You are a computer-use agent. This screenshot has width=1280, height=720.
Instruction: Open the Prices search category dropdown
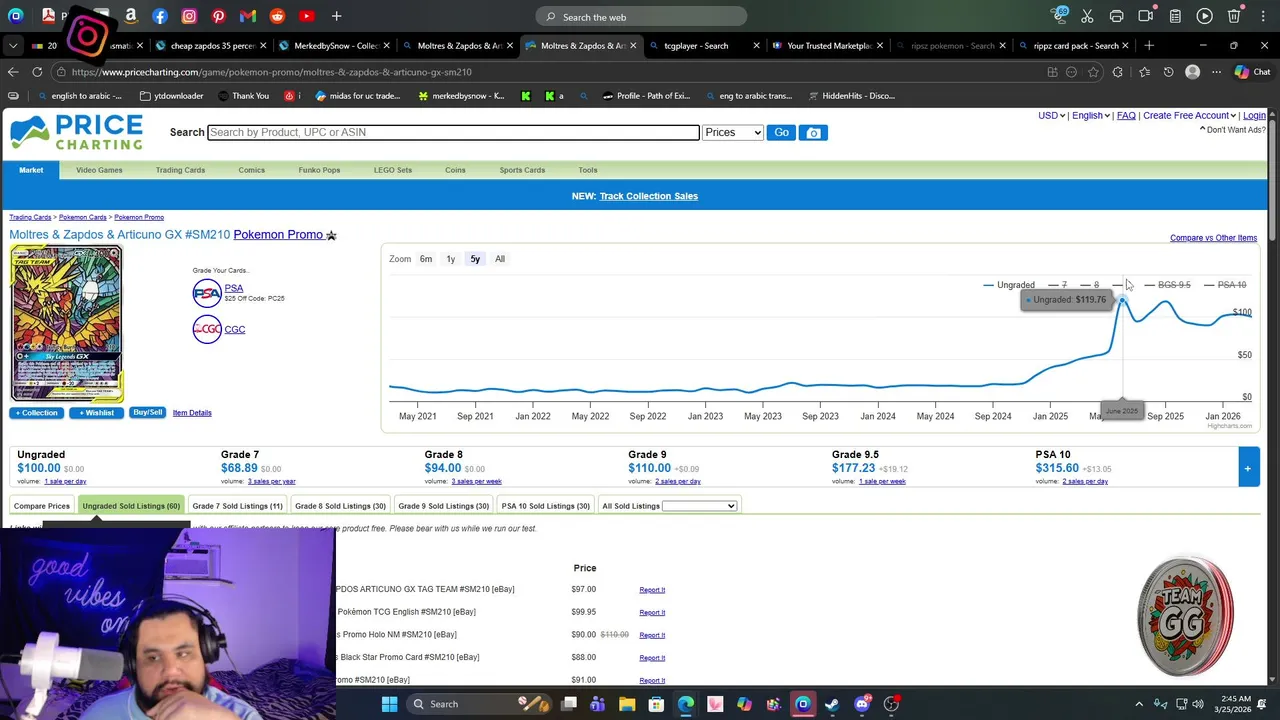click(732, 132)
